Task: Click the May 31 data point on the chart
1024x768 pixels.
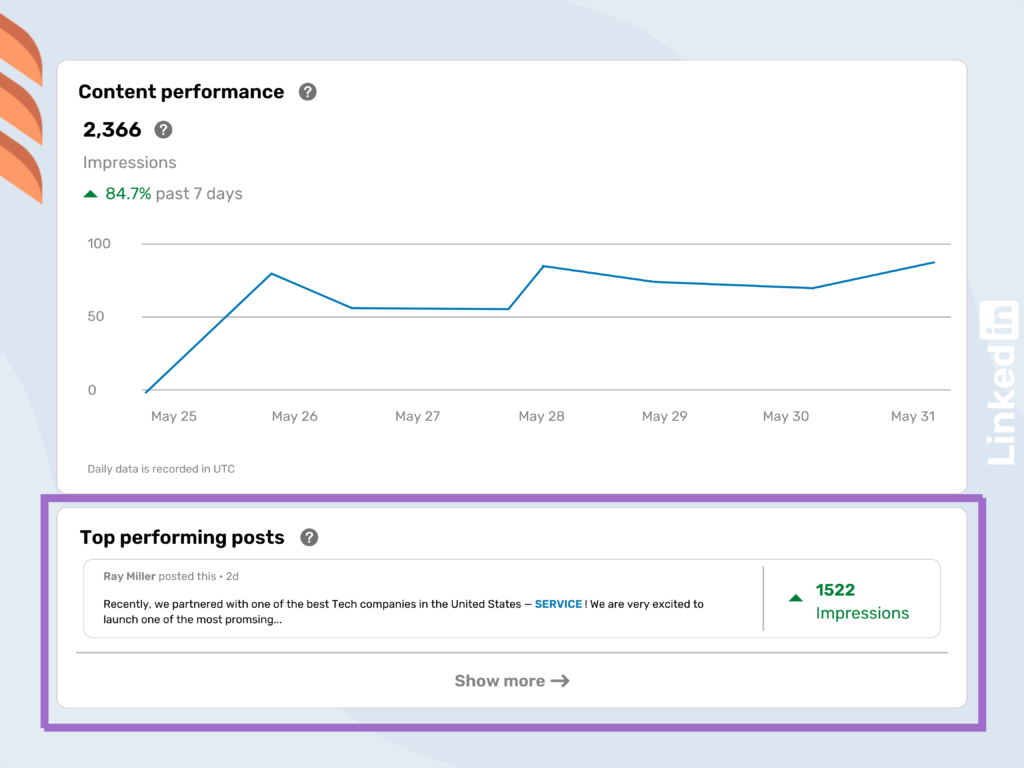Action: [932, 262]
